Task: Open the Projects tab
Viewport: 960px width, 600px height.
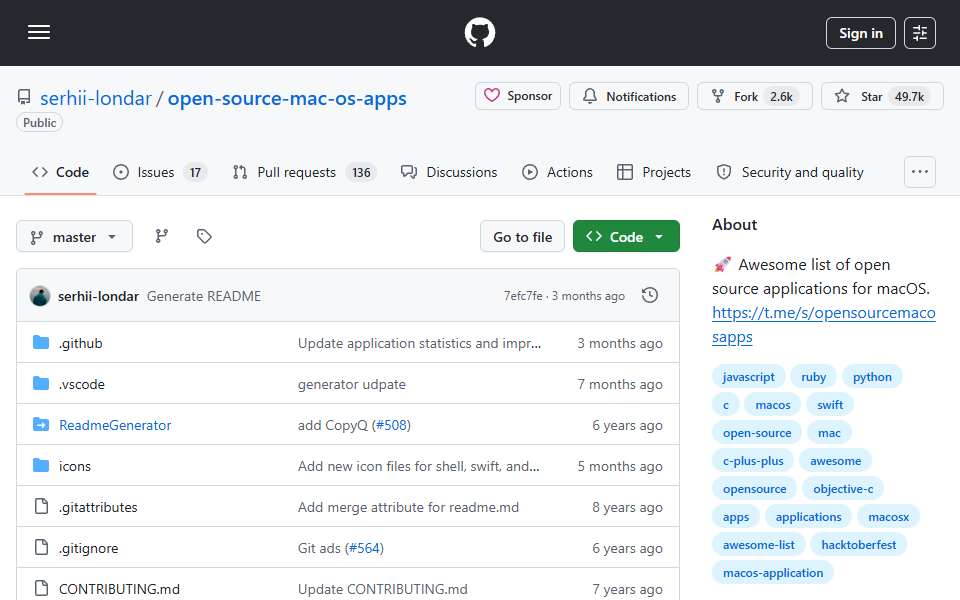Action: [x=654, y=172]
